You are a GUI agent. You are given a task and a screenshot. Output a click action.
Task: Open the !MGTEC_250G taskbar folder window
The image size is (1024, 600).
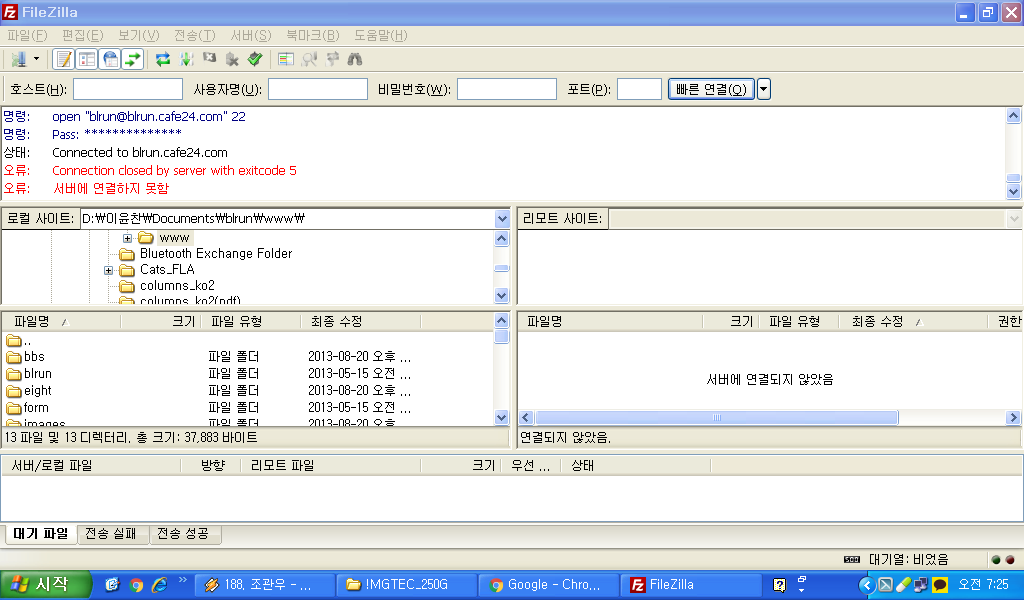tap(406, 584)
